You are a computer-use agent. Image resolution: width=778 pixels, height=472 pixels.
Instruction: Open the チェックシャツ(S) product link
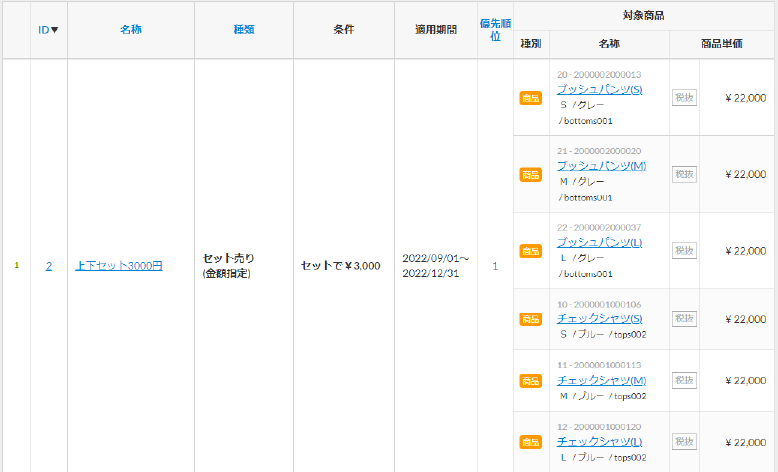[600, 319]
